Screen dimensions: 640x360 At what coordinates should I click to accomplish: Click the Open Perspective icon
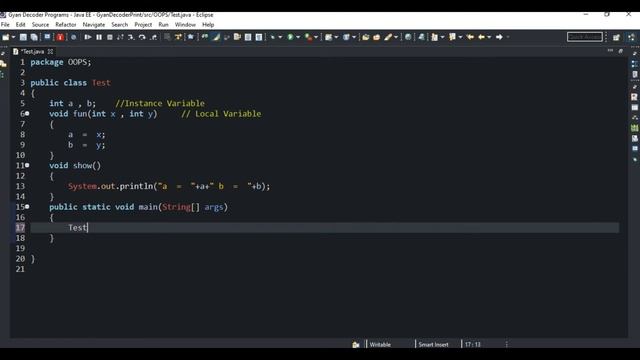click(x=616, y=37)
